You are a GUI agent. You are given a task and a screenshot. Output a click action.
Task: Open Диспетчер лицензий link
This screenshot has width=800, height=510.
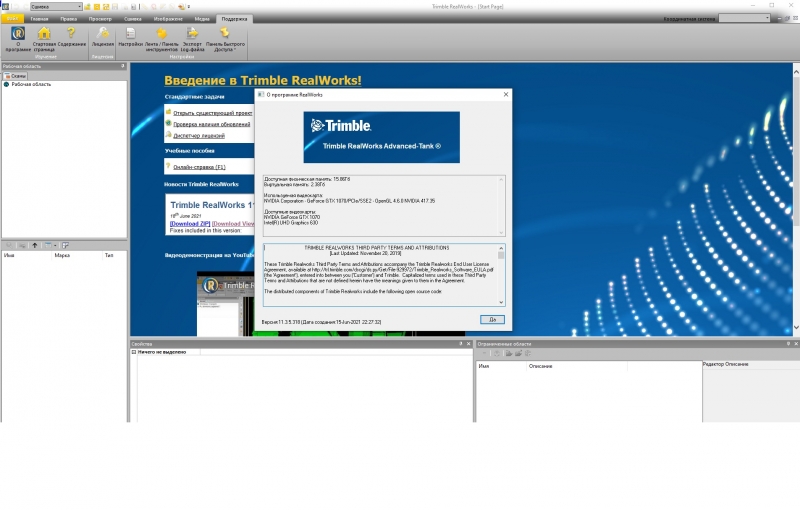(199, 136)
